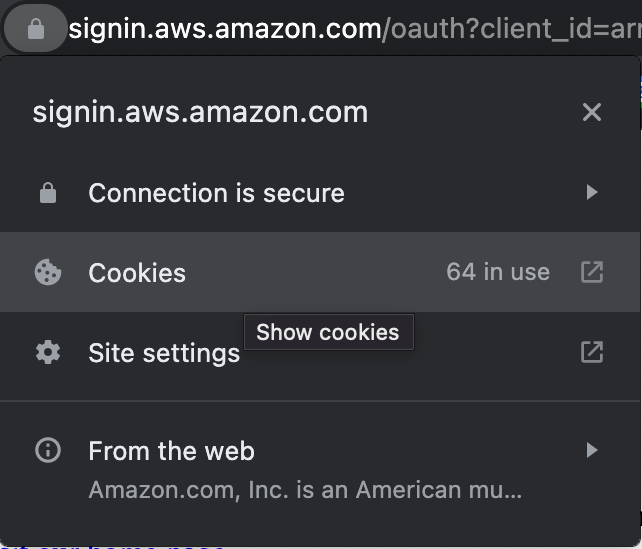Click the lock icon beside Connection is secure

click(47, 193)
